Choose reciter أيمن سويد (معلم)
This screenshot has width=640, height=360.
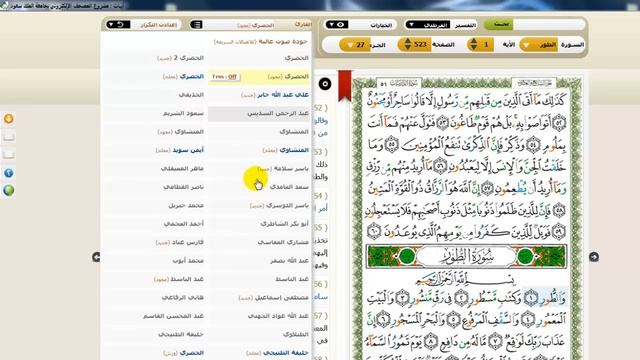pos(180,150)
